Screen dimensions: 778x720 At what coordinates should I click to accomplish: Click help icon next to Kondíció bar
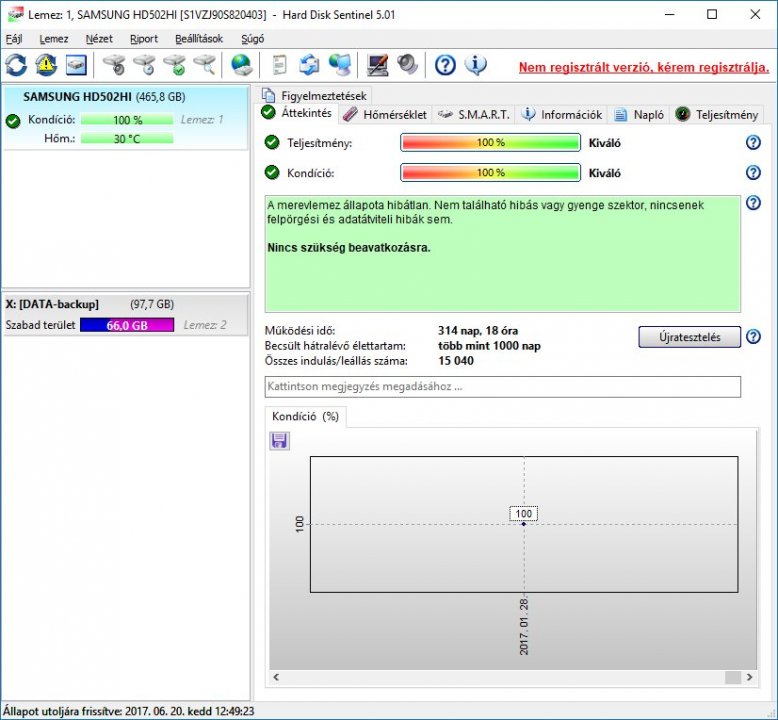coord(753,173)
